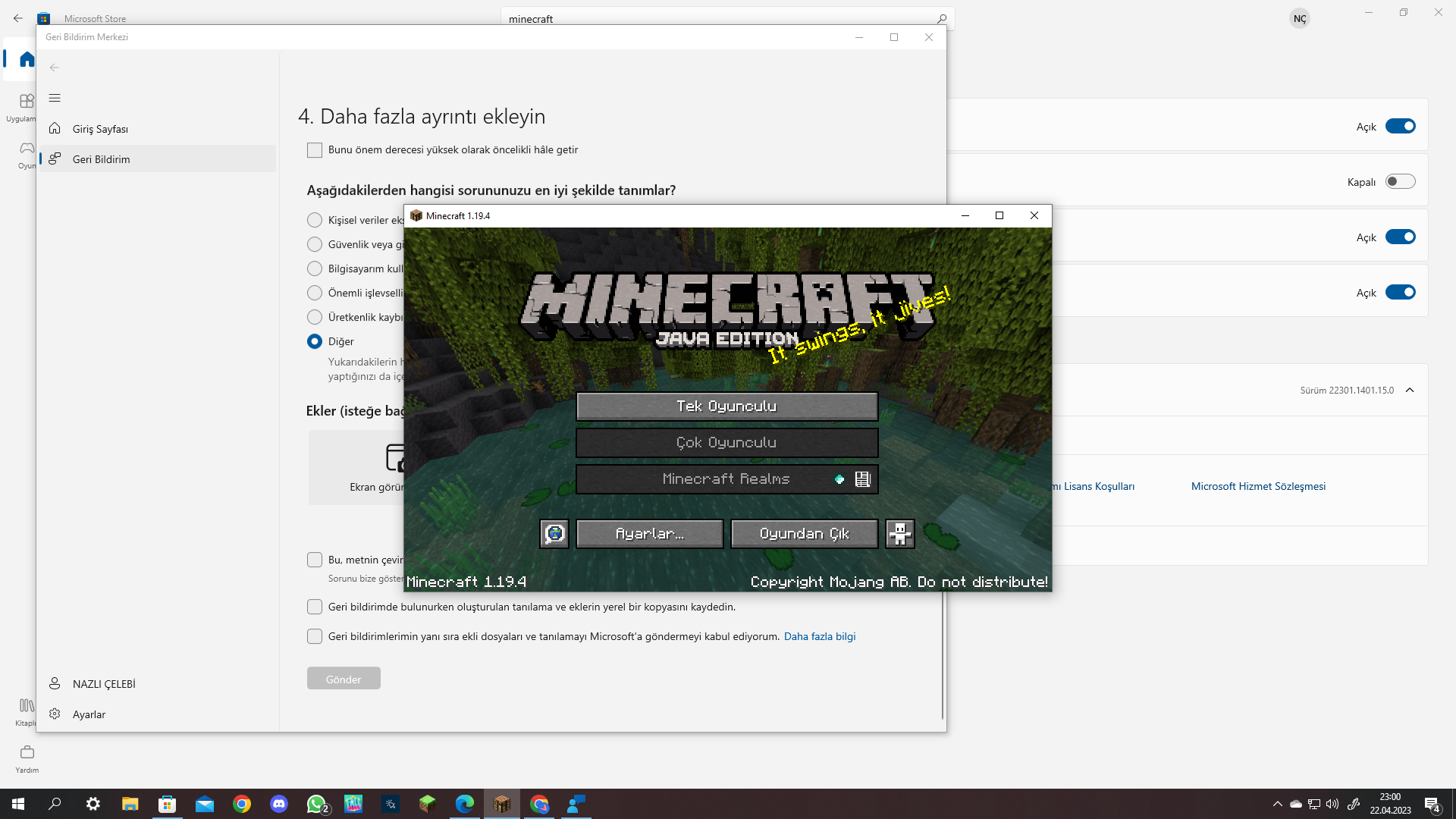Viewport: 1456px width, 819px height.
Task: Click the 'Tek Oyunculu' button
Action: [726, 406]
